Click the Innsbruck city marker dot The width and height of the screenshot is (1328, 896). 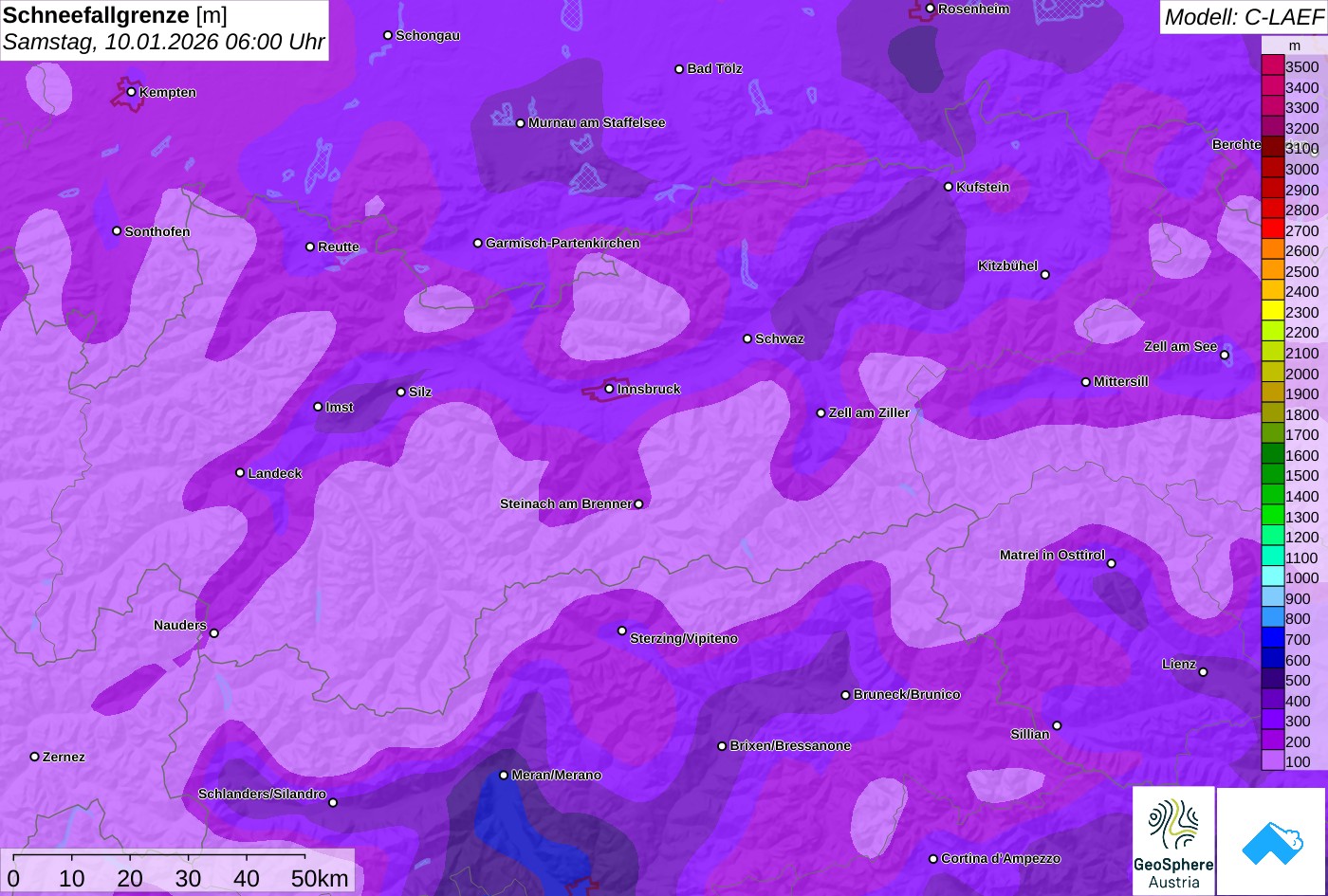(609, 389)
